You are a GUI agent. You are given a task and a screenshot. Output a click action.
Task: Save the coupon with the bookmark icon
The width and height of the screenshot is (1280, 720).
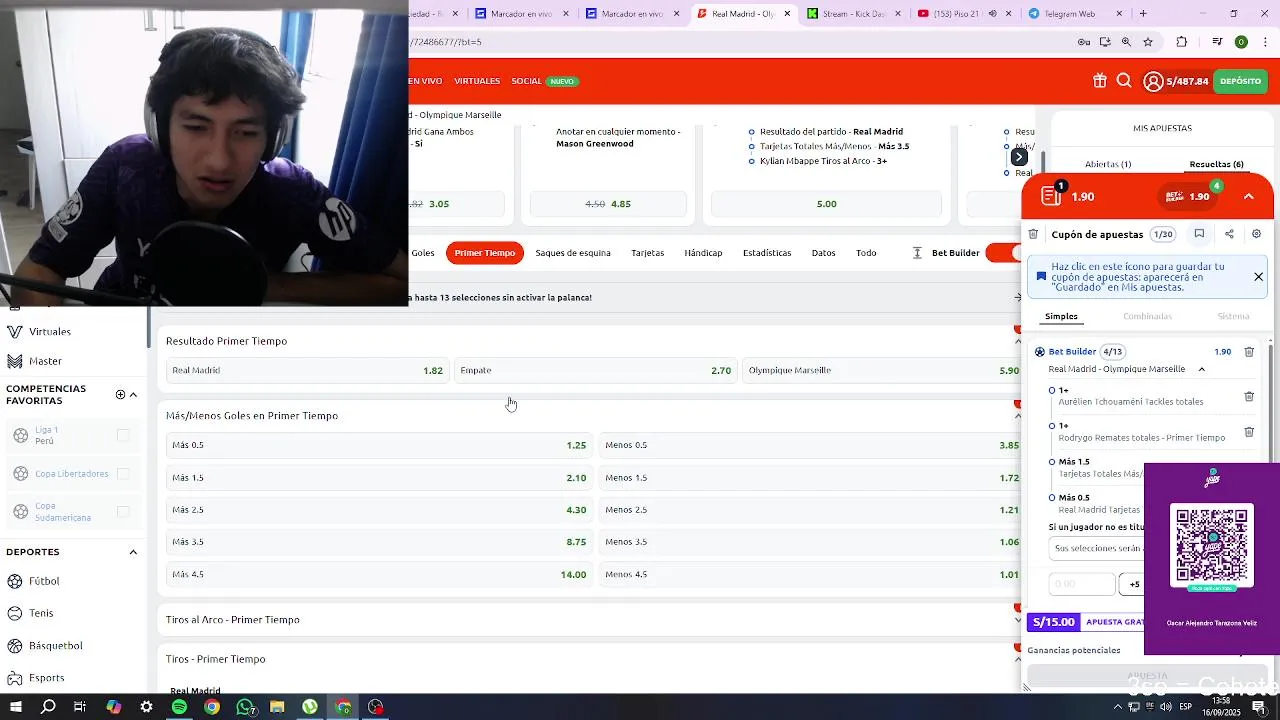point(1199,234)
